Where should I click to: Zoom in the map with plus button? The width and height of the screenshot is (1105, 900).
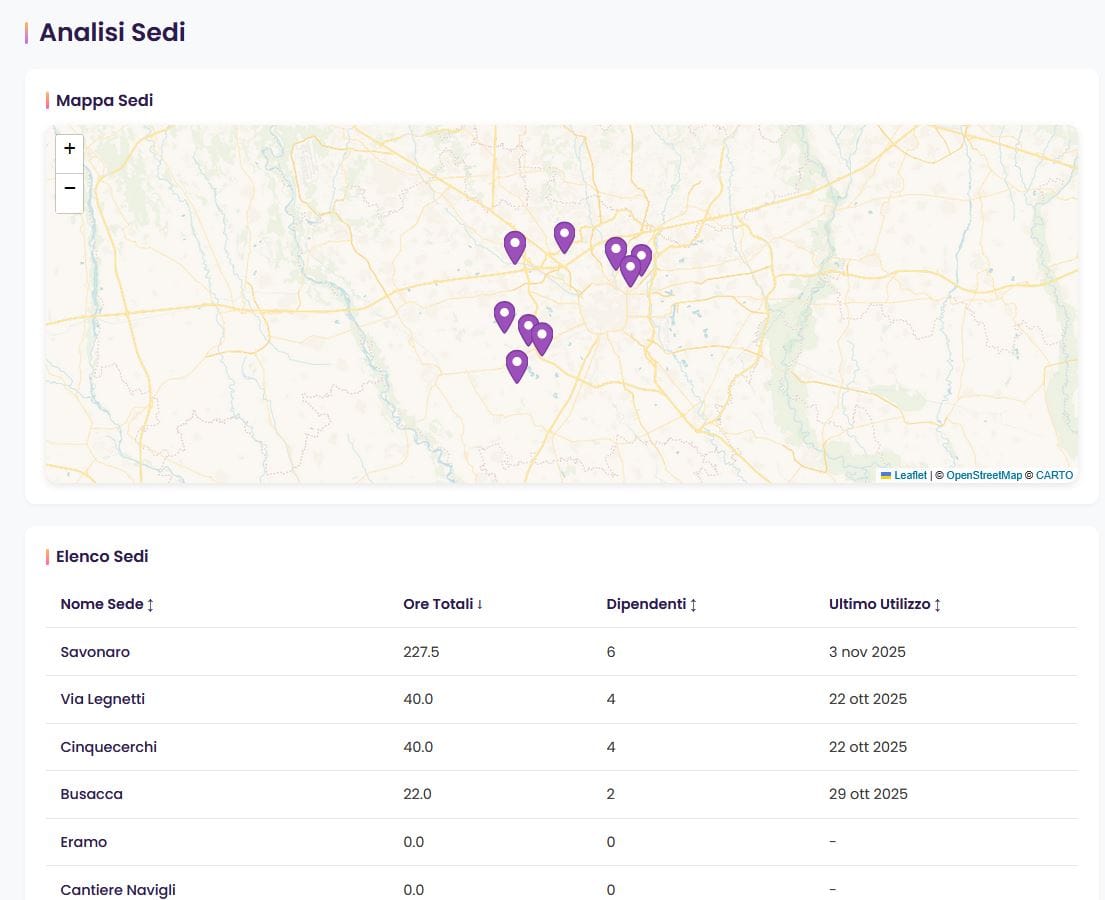pyautogui.click(x=69, y=149)
